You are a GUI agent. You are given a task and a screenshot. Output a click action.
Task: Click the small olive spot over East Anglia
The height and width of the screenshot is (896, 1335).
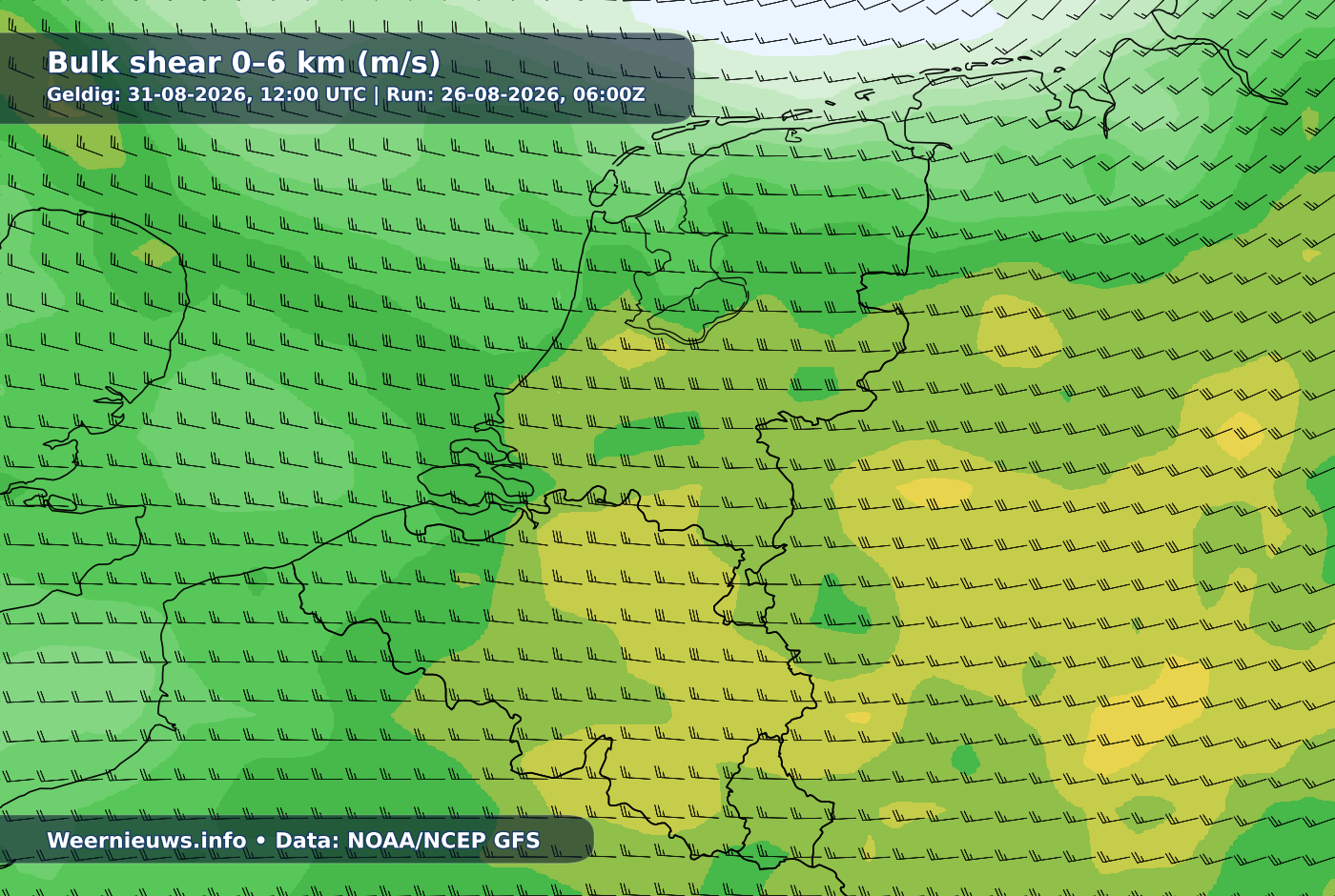(x=154, y=253)
